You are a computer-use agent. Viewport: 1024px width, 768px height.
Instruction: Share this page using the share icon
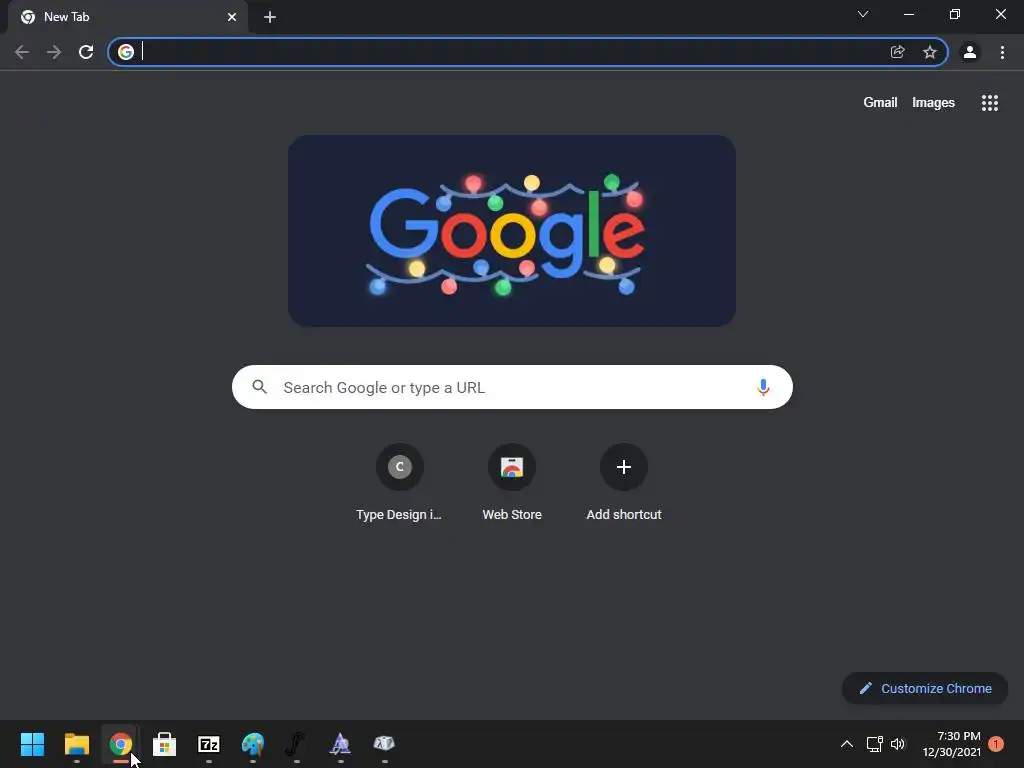tap(898, 52)
